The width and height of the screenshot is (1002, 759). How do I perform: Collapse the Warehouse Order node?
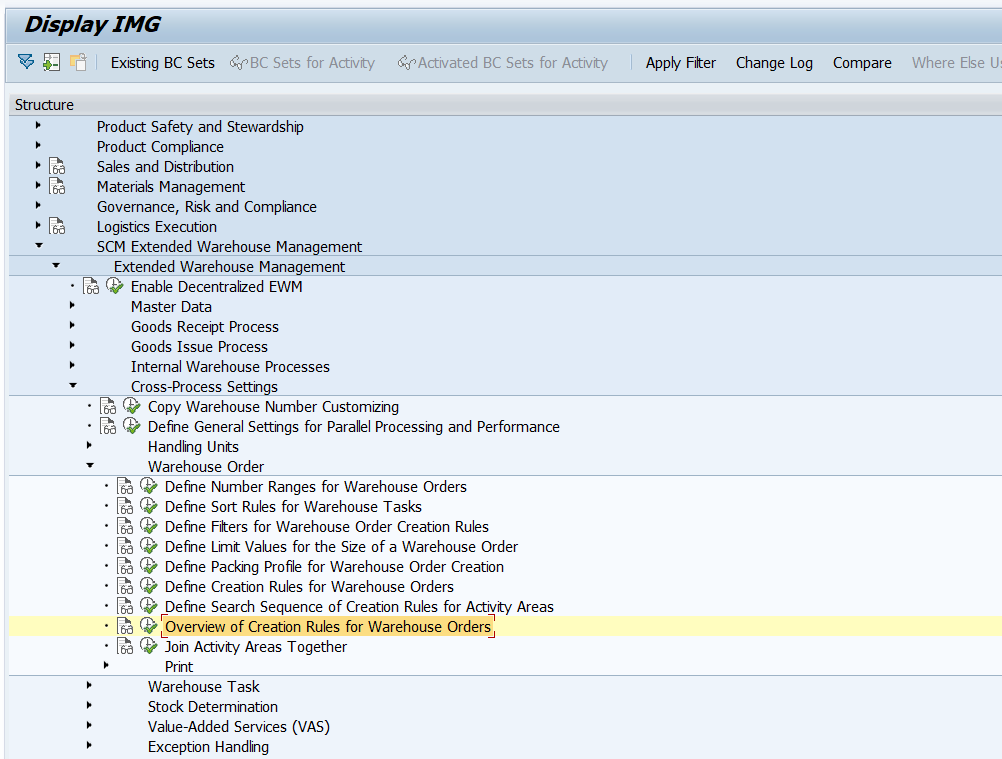[x=90, y=465]
